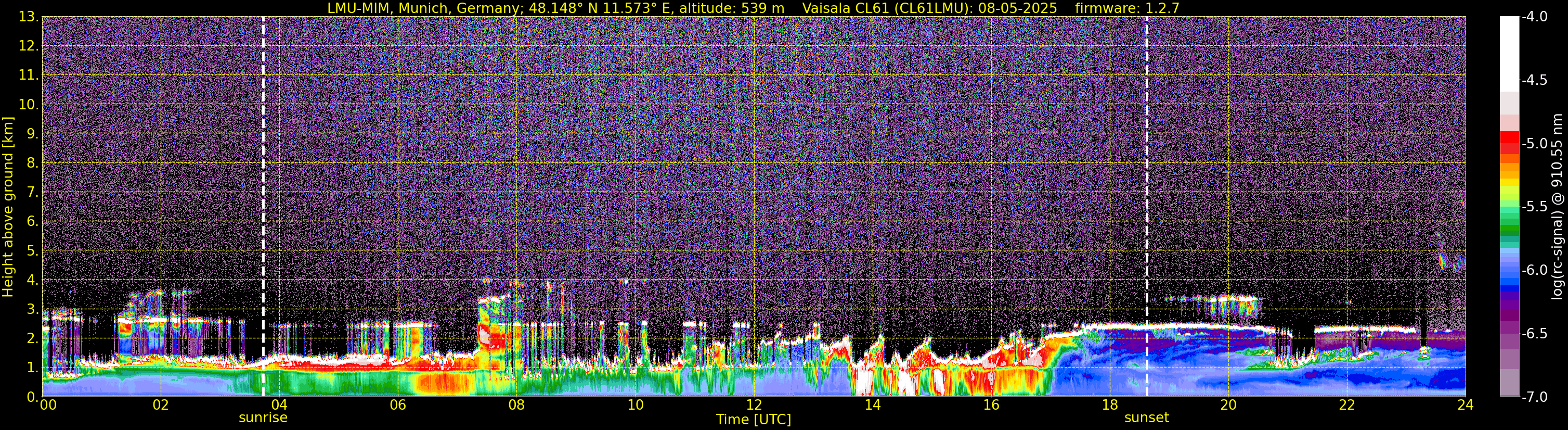The width and height of the screenshot is (1568, 430).
Task: Click the 'Height above ground [km]' axis label
Action: pyautogui.click(x=8, y=207)
